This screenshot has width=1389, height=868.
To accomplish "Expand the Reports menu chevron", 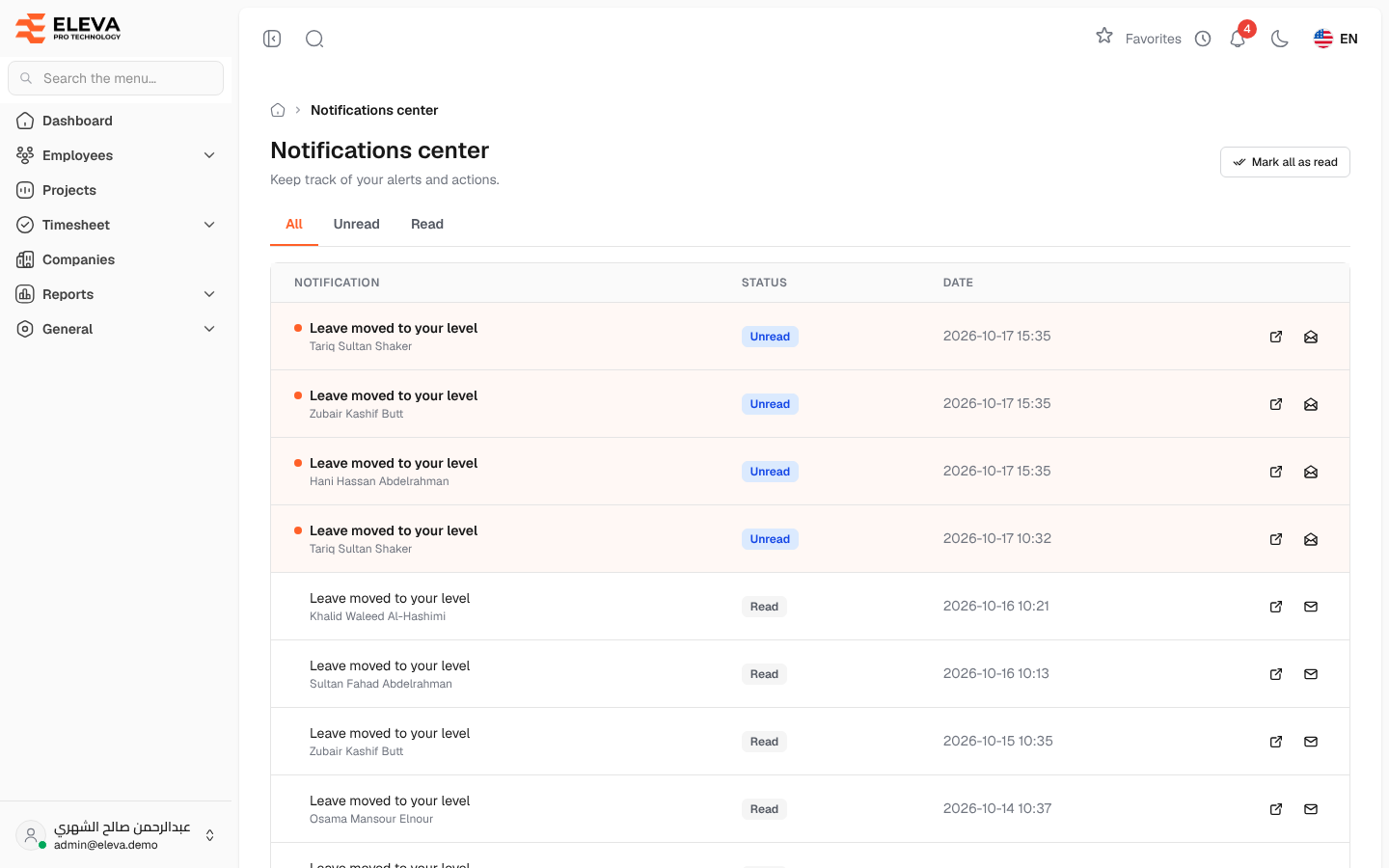I will (x=209, y=294).
